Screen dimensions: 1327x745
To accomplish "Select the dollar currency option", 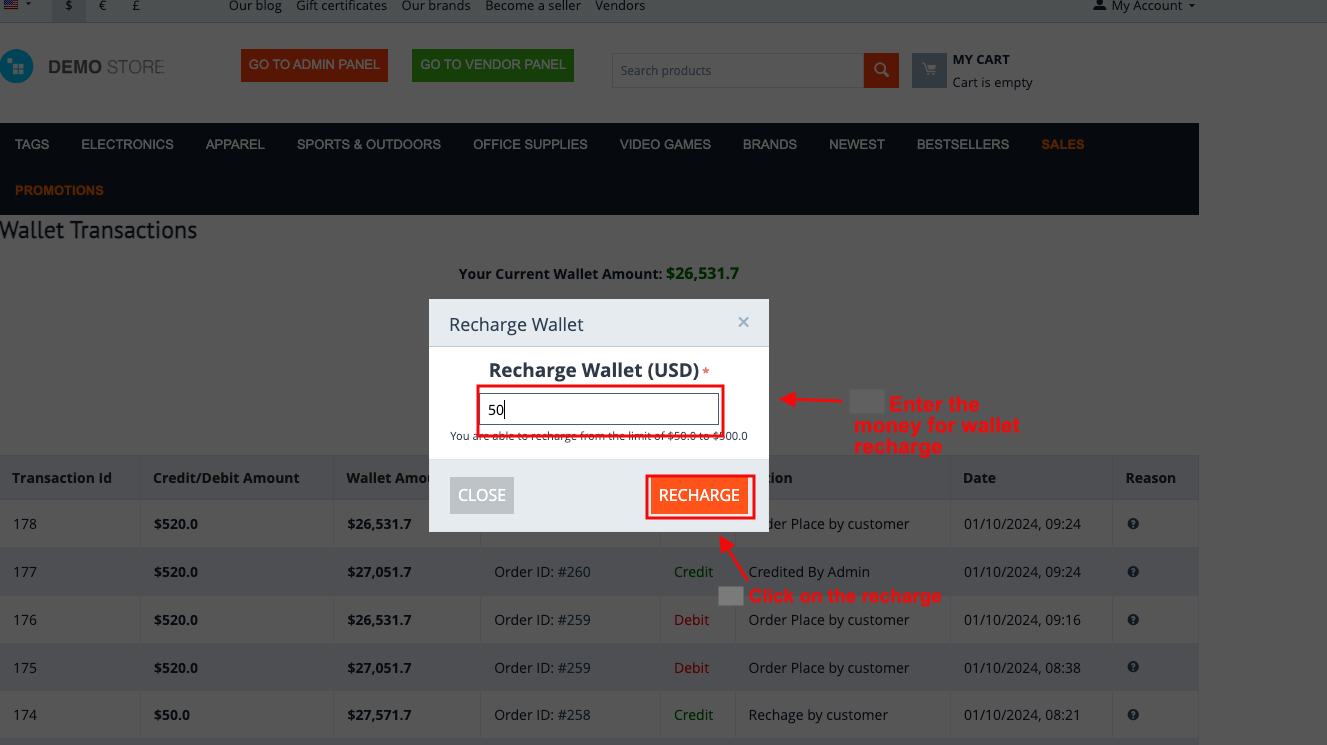I will [69, 6].
